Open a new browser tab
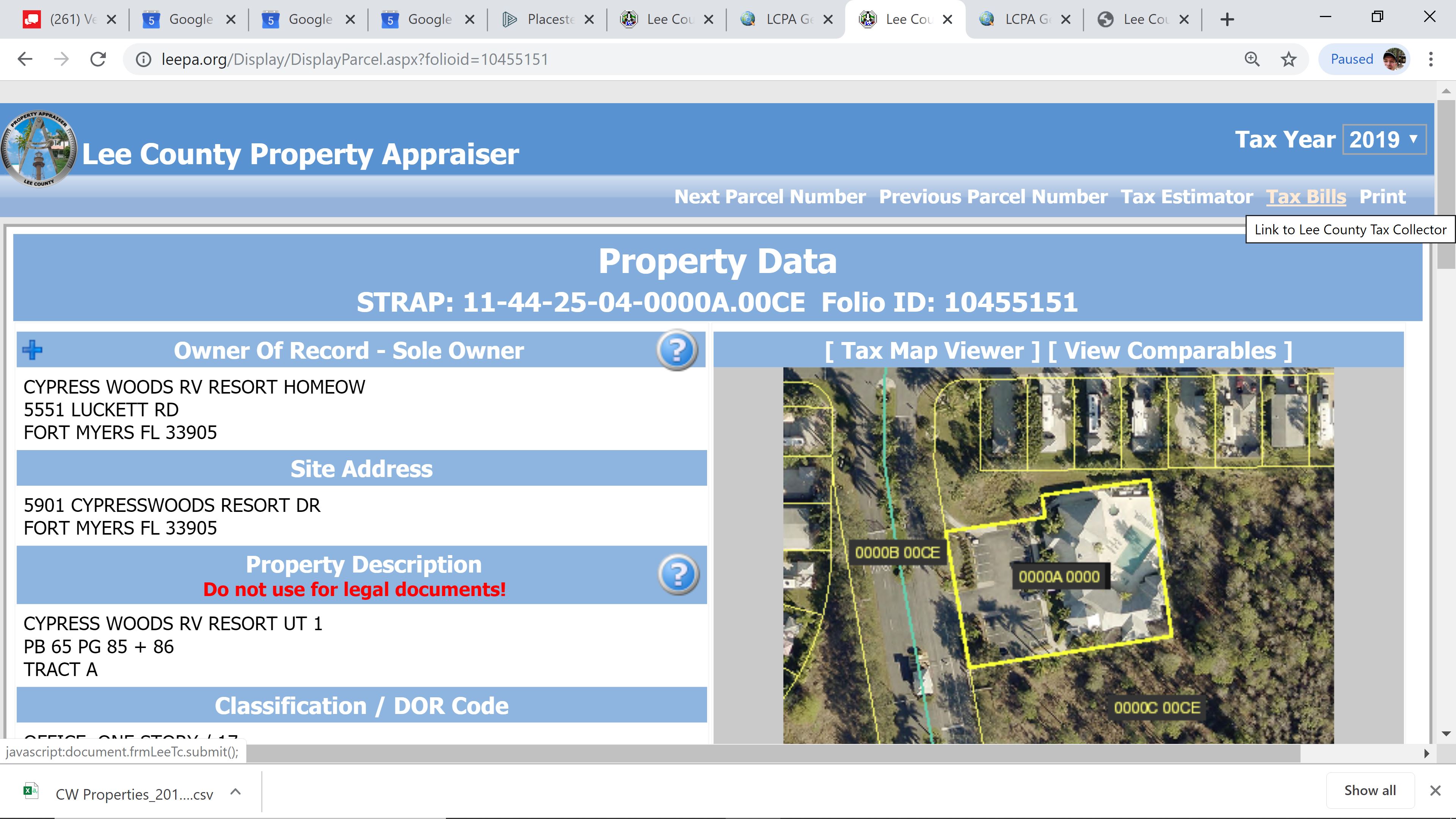 1227,19
